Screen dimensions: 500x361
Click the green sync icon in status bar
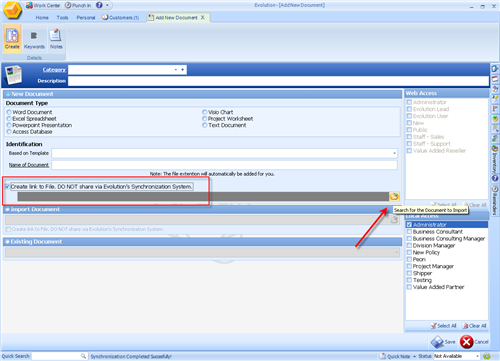487,356
